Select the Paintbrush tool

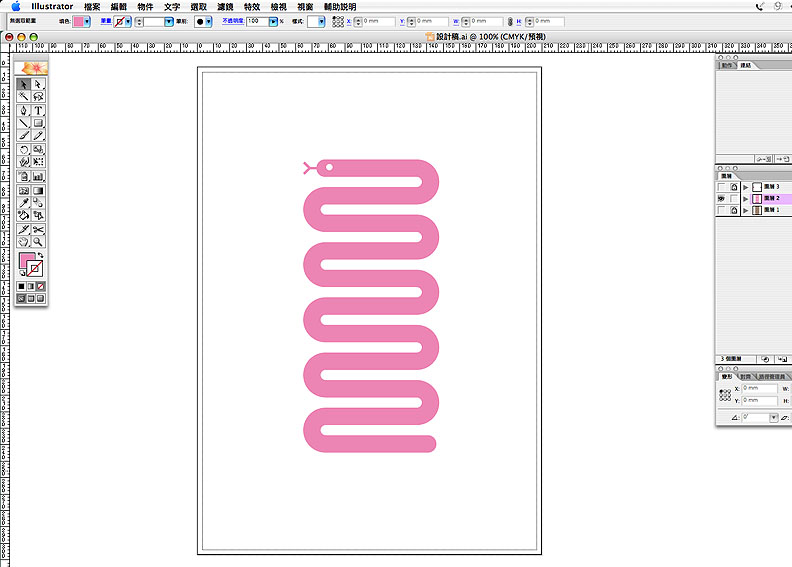pos(23,135)
